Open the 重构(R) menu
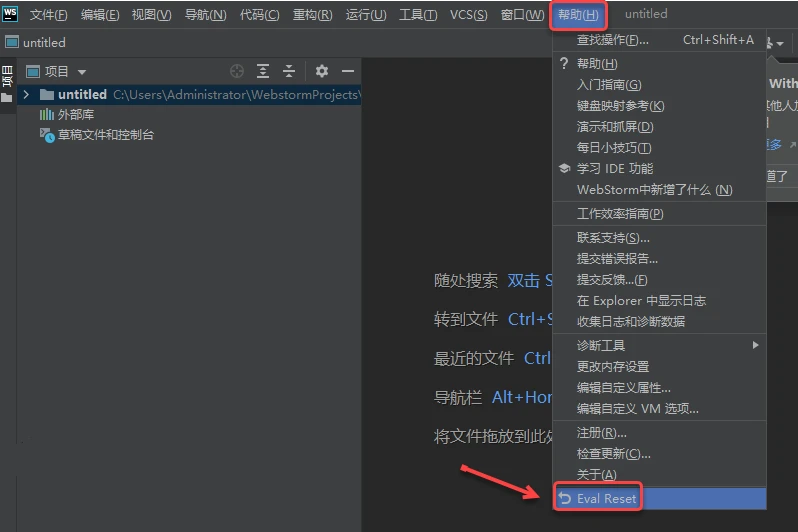 [312, 15]
